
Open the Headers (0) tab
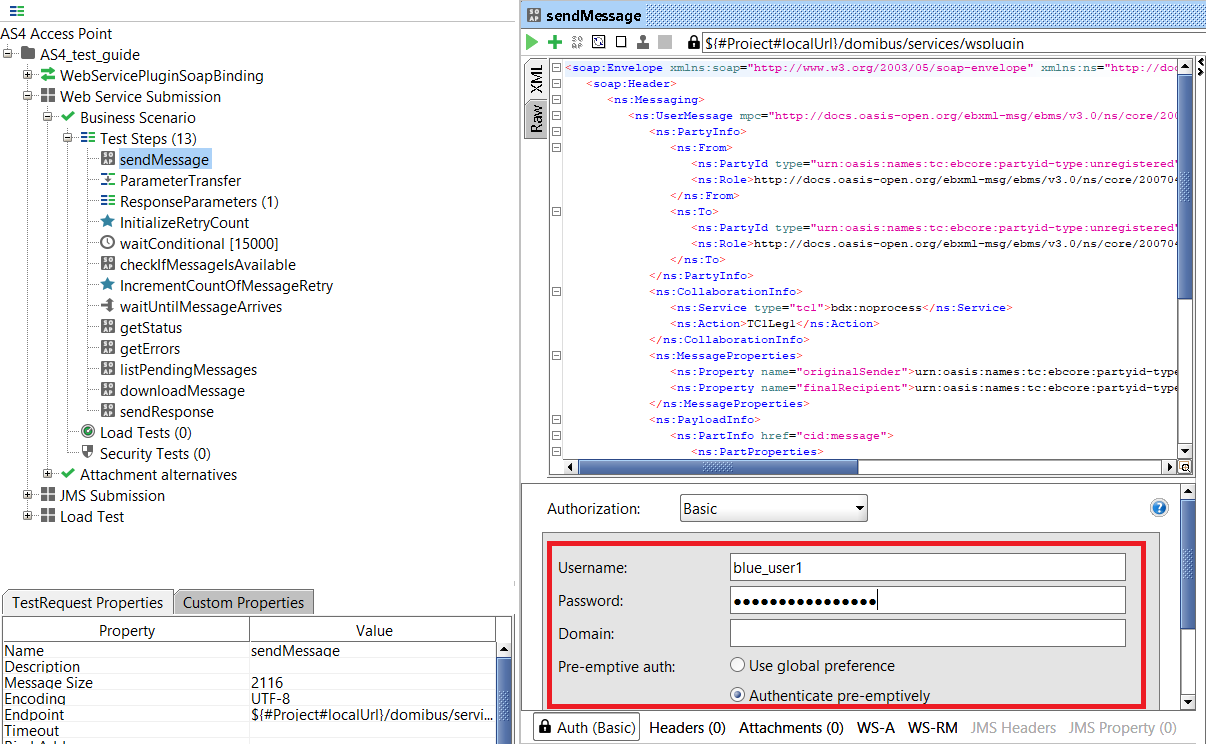(x=687, y=728)
